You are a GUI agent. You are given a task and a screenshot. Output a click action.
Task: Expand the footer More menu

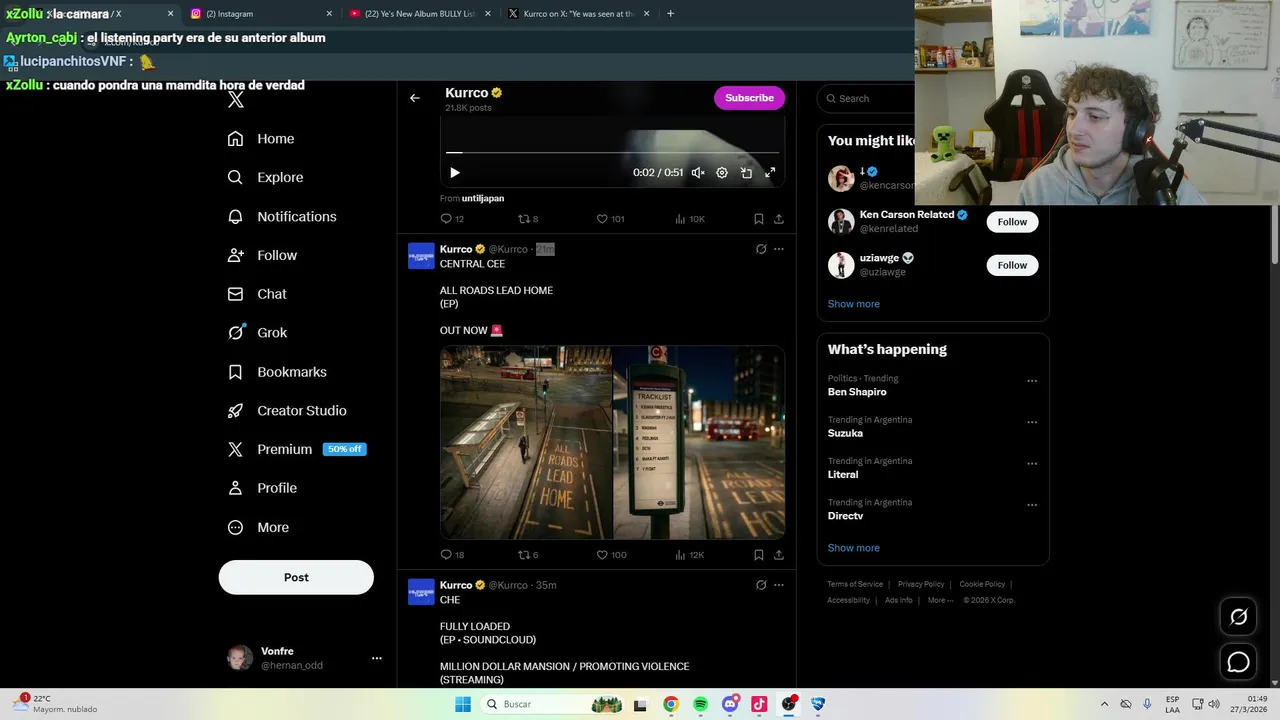coord(940,600)
